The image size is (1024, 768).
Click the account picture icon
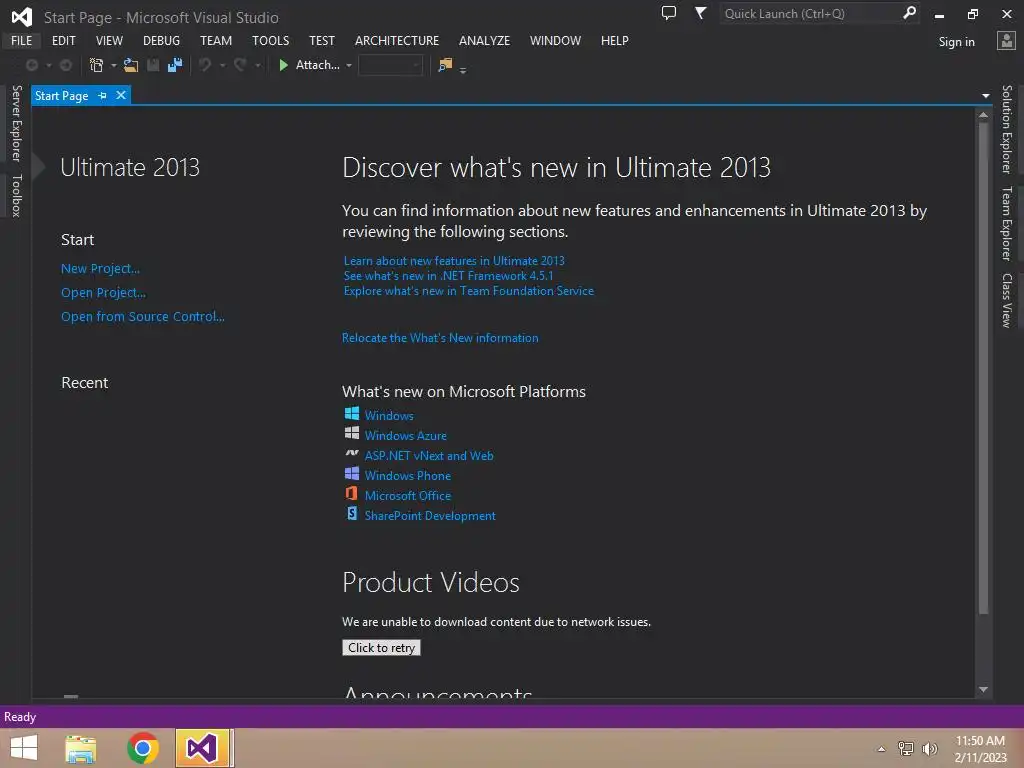tap(1006, 40)
